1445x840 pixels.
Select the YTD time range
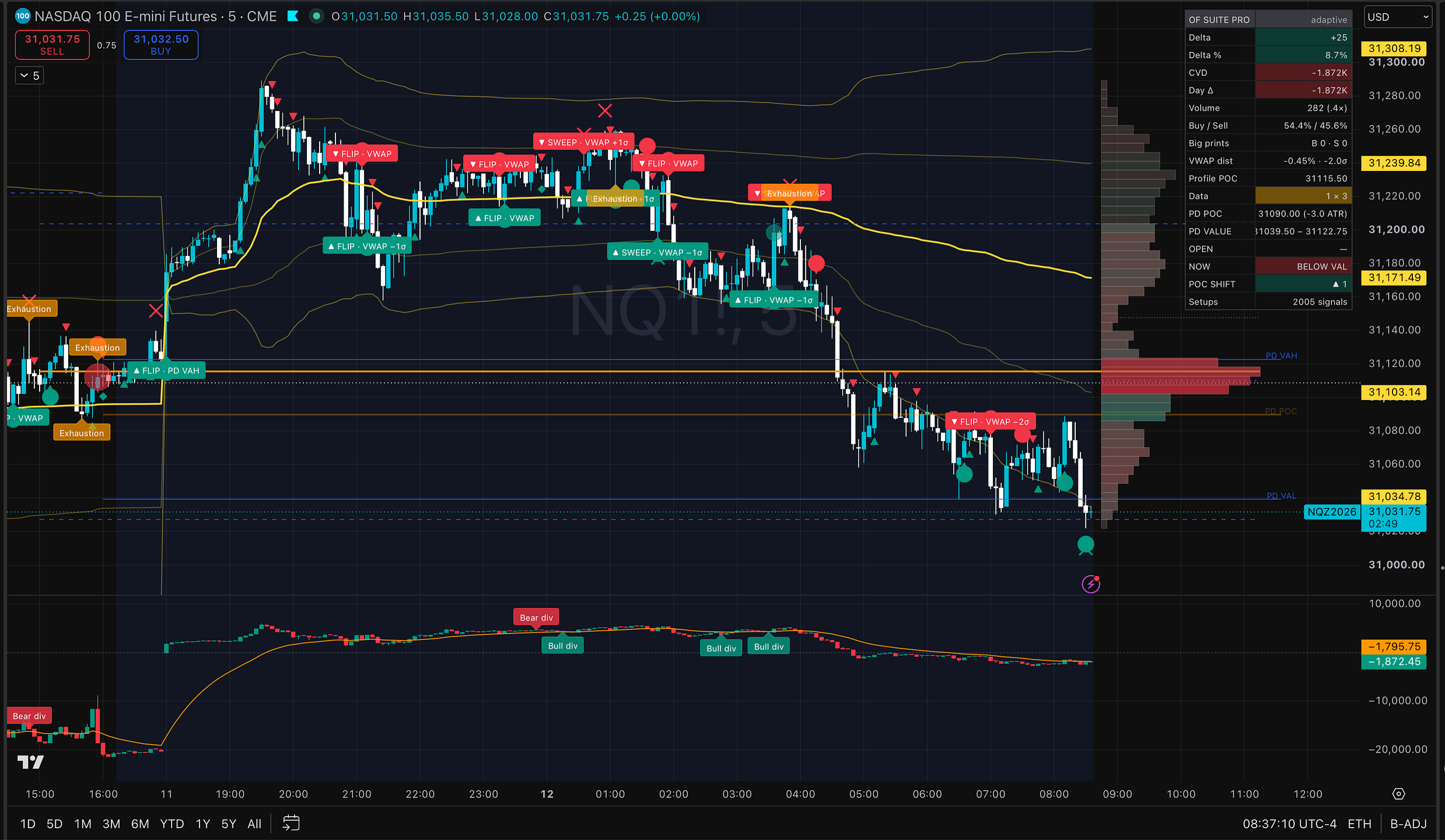coord(172,824)
